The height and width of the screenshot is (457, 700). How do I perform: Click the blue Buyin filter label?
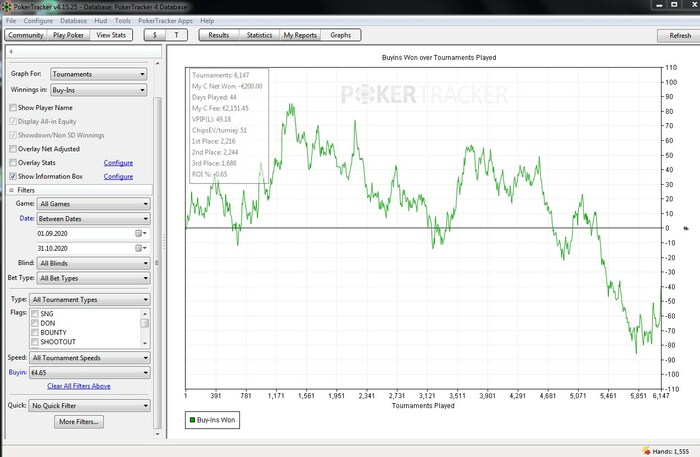click(18, 372)
